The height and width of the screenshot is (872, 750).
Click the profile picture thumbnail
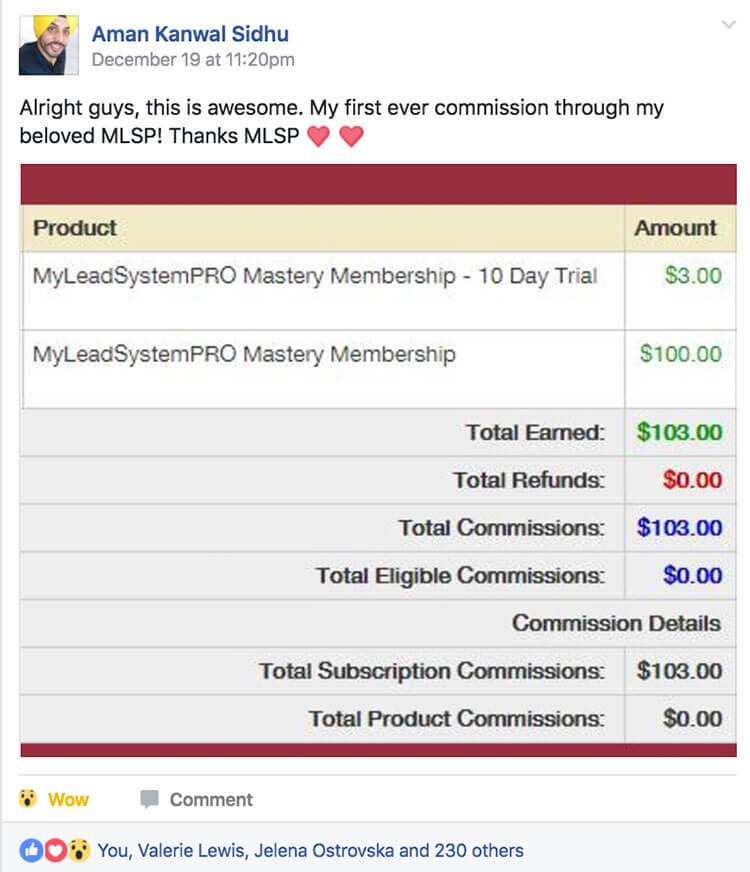click(48, 45)
